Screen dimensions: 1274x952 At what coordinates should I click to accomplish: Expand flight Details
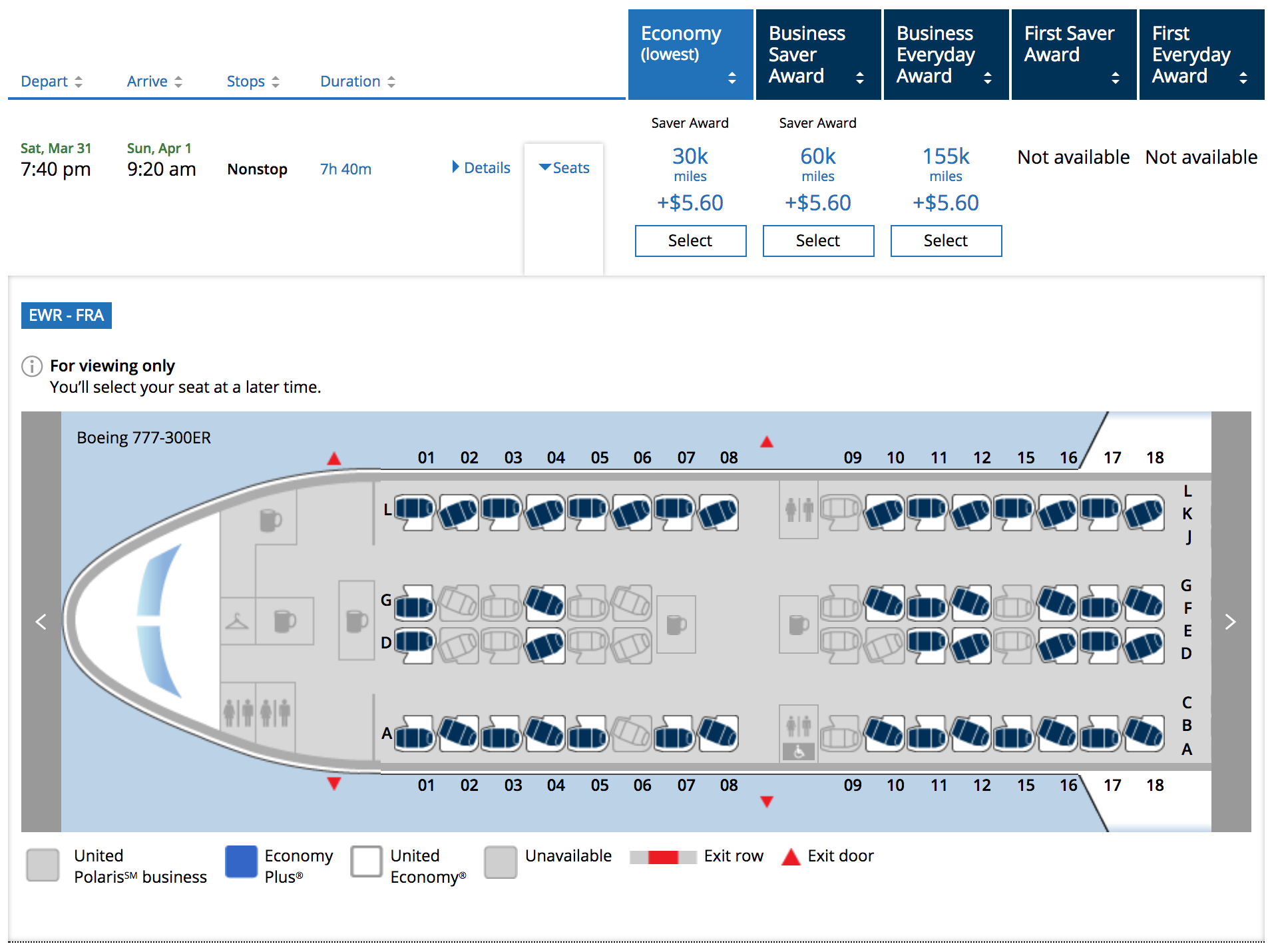[481, 168]
